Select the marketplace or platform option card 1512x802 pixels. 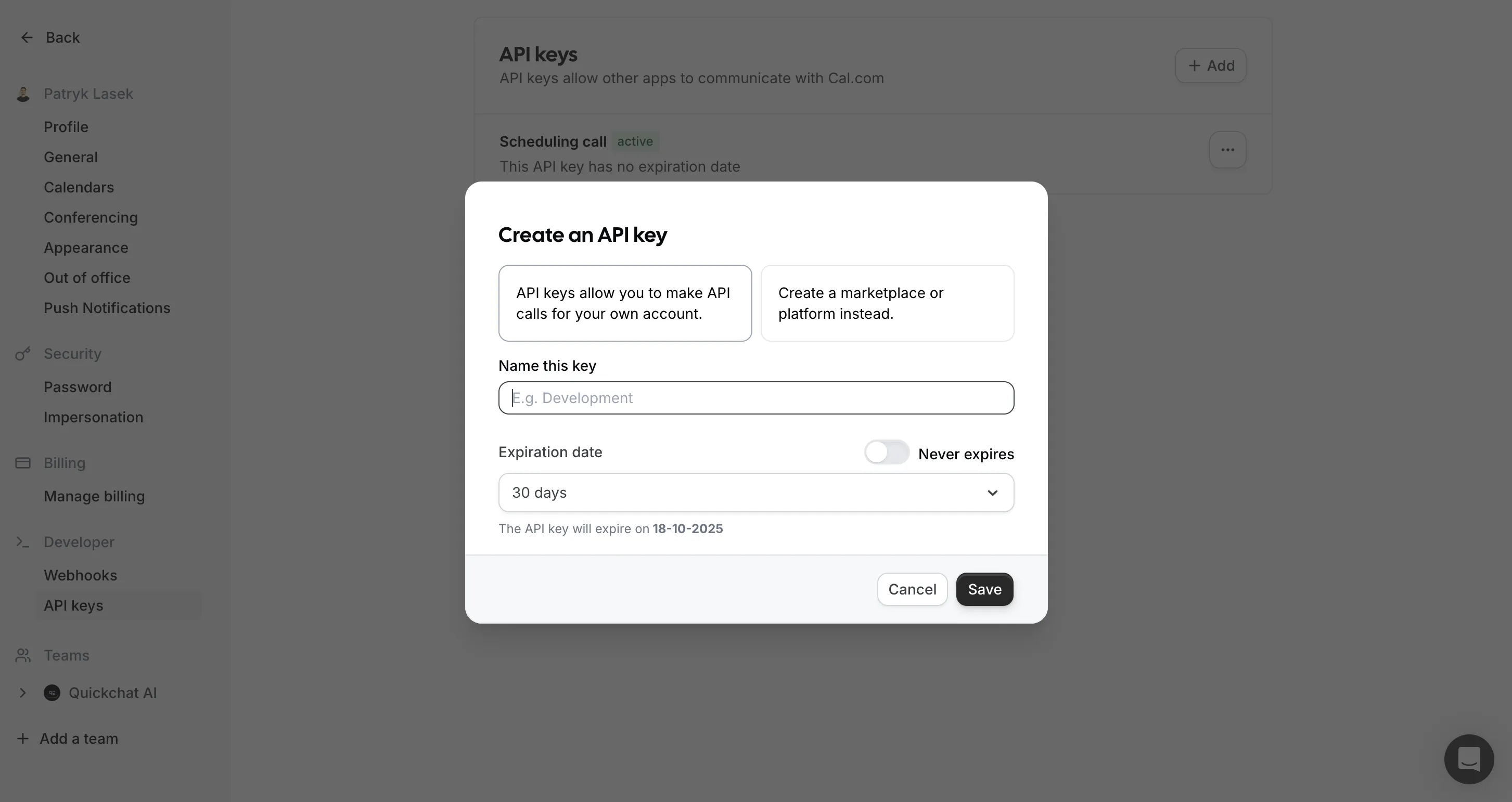pos(887,303)
